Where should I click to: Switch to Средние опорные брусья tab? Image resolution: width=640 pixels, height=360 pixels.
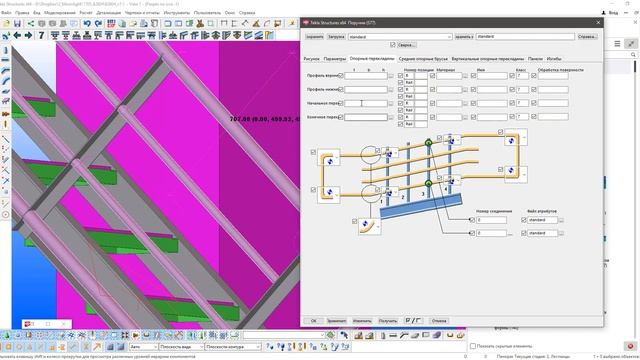click(x=423, y=59)
